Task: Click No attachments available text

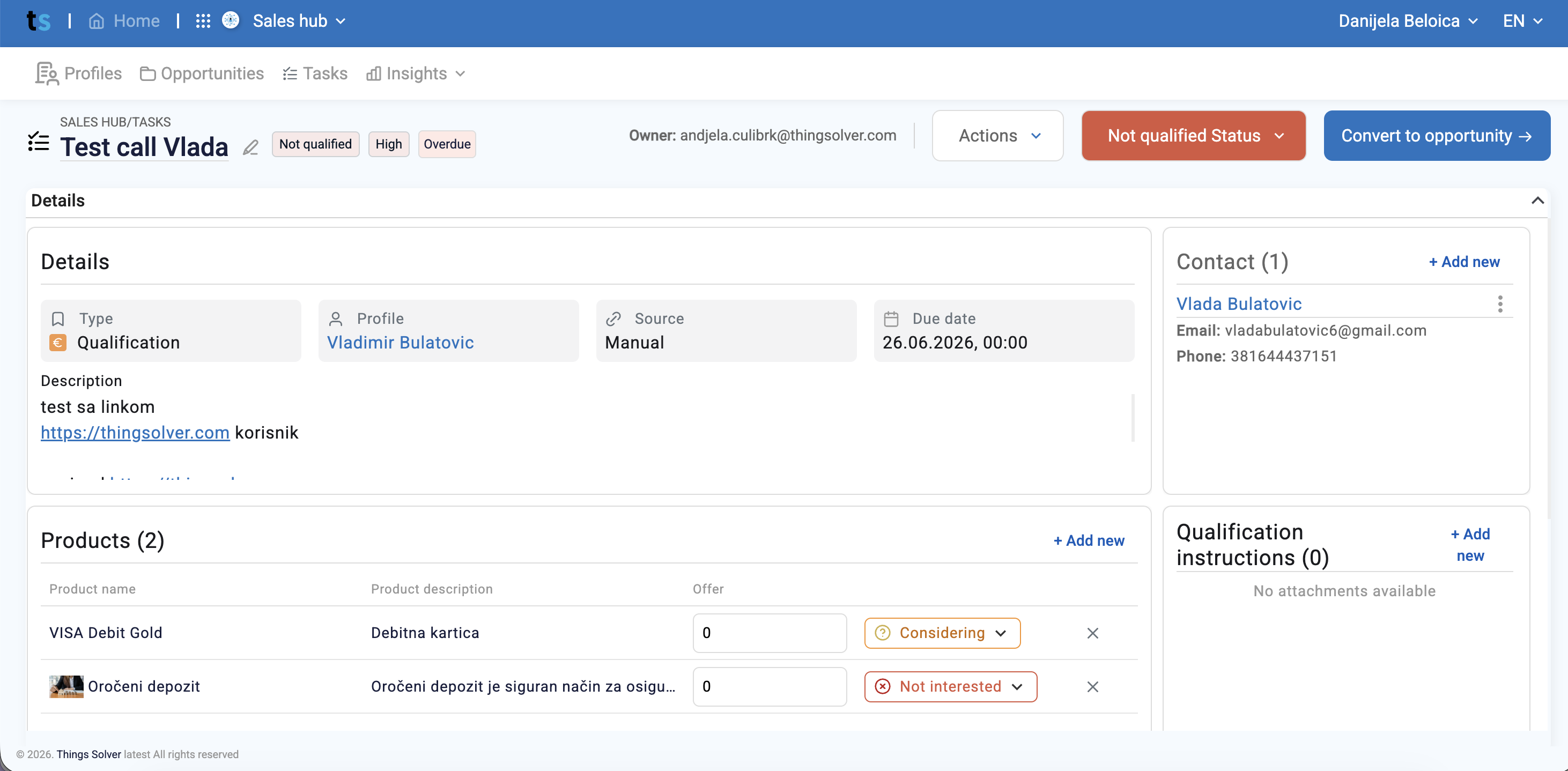Action: [1344, 591]
